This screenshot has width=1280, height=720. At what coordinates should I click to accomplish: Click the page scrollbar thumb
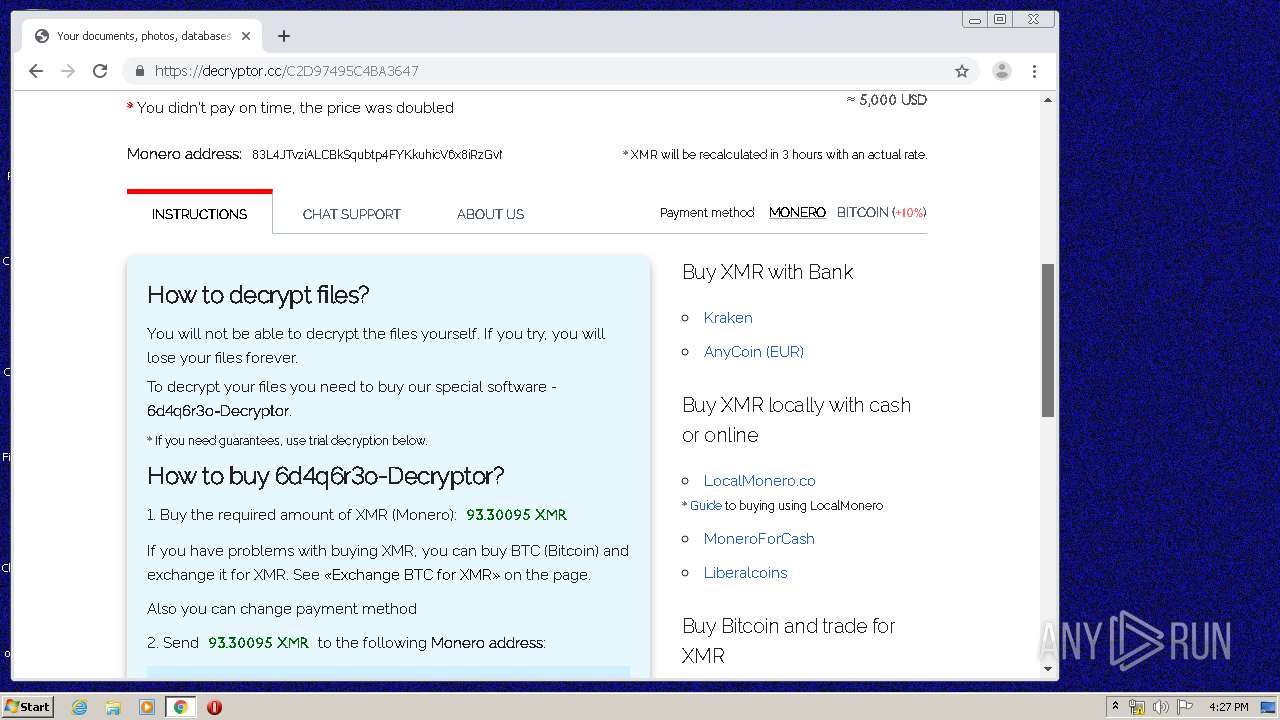pos(1048,340)
